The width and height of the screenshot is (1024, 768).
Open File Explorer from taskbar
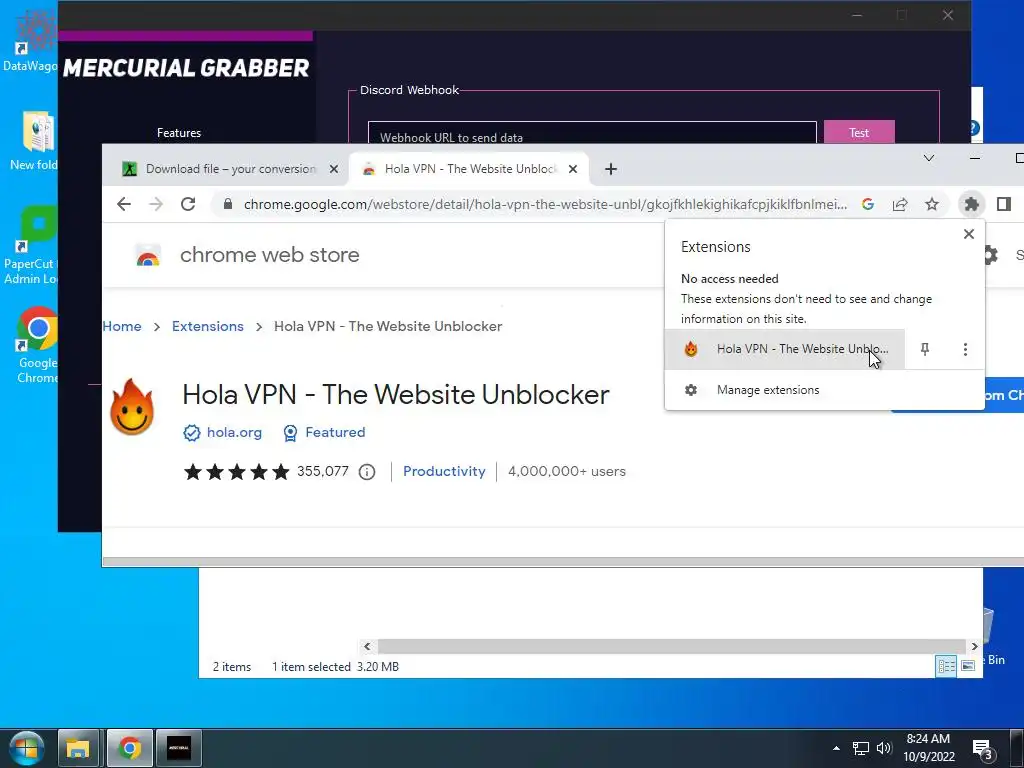coord(78,748)
